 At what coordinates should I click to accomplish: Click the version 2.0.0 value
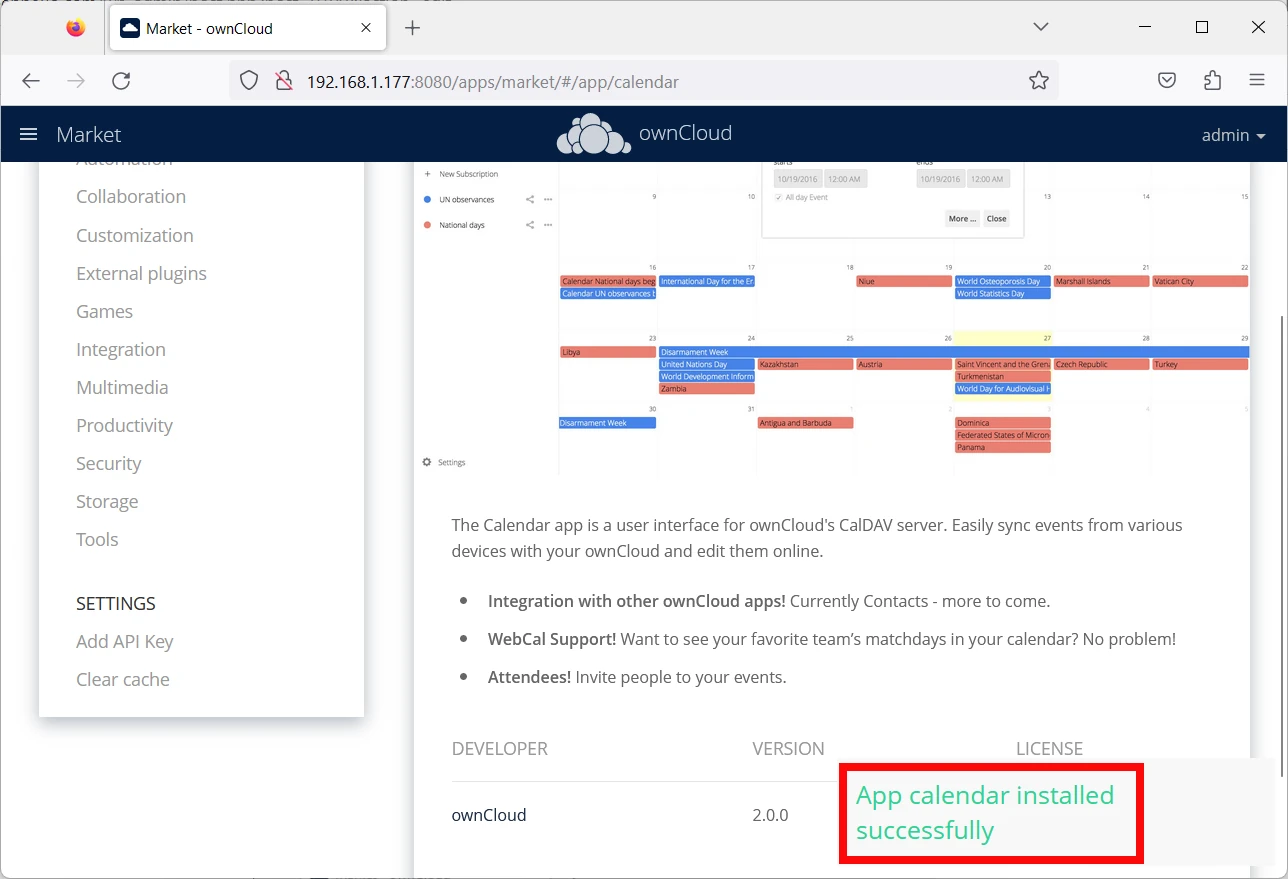[x=770, y=815]
